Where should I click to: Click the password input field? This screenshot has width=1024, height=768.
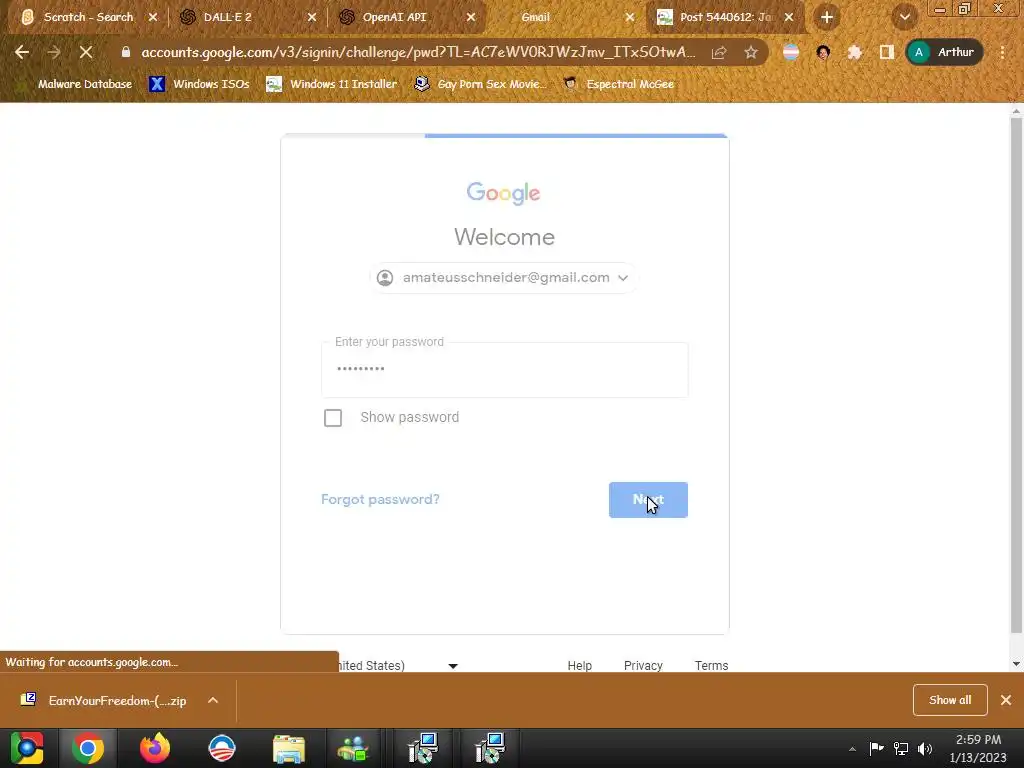(504, 370)
